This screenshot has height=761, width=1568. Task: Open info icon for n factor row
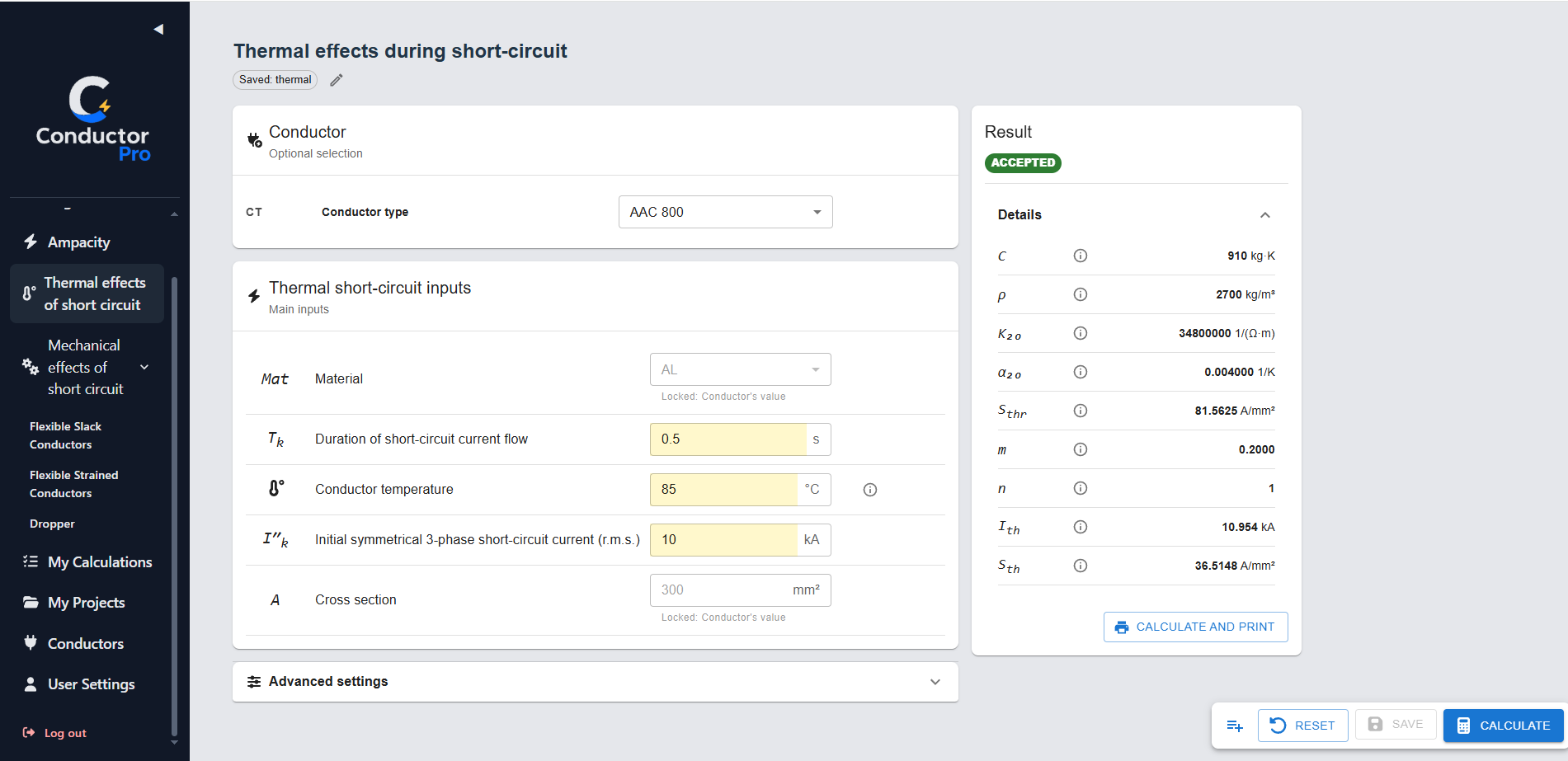tap(1081, 488)
